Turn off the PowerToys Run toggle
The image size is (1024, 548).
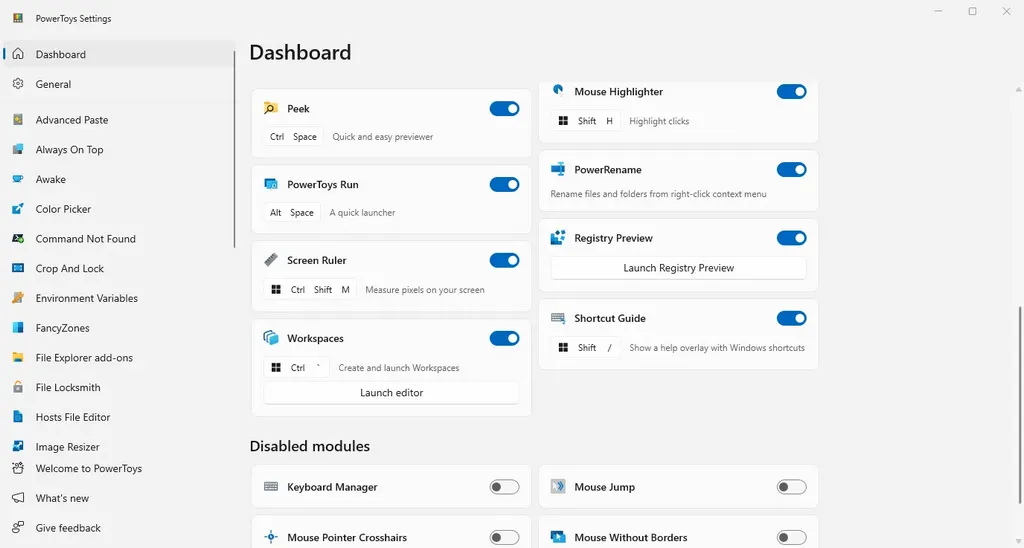[504, 184]
